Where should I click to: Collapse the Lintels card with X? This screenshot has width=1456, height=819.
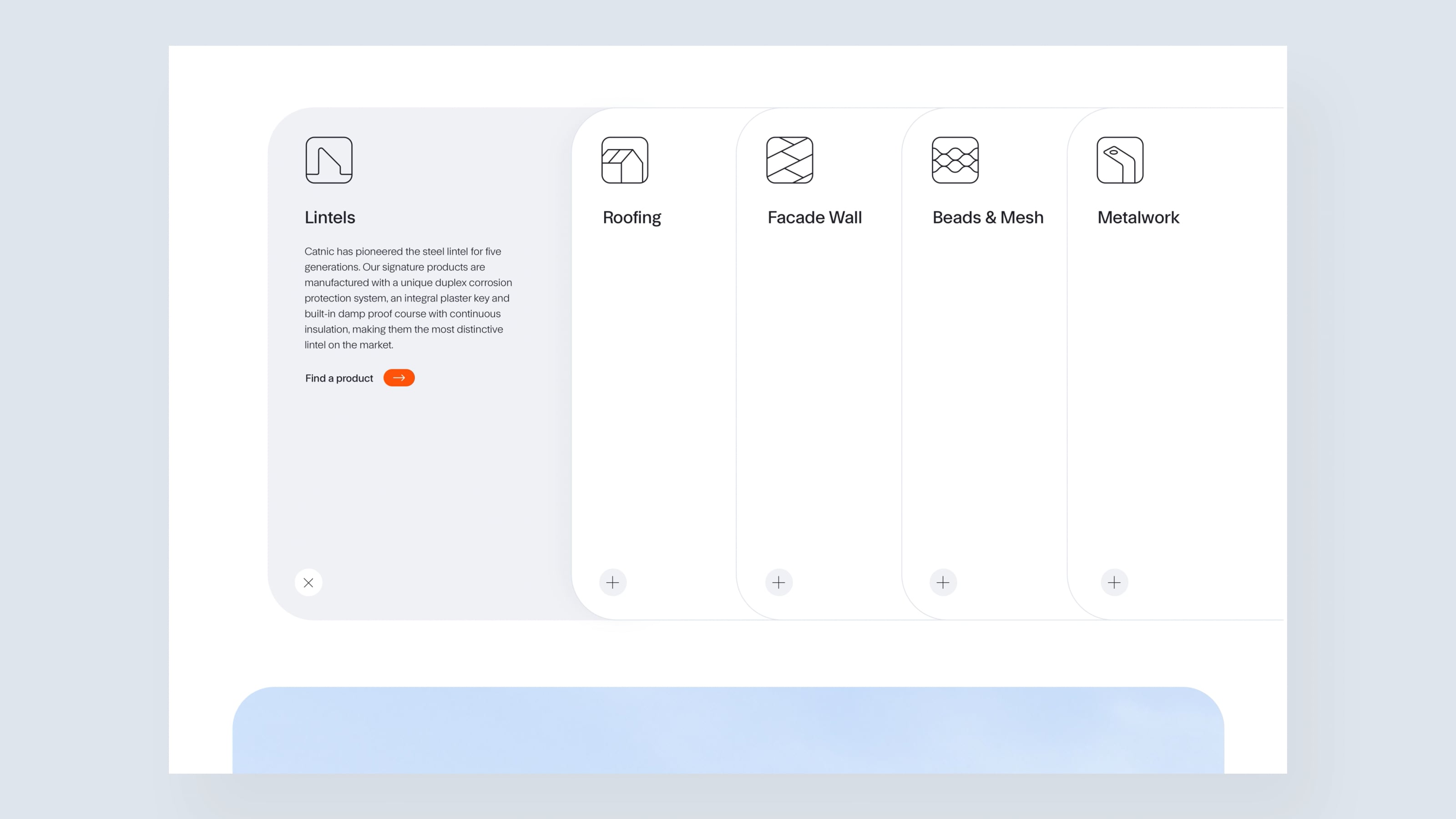tap(308, 582)
